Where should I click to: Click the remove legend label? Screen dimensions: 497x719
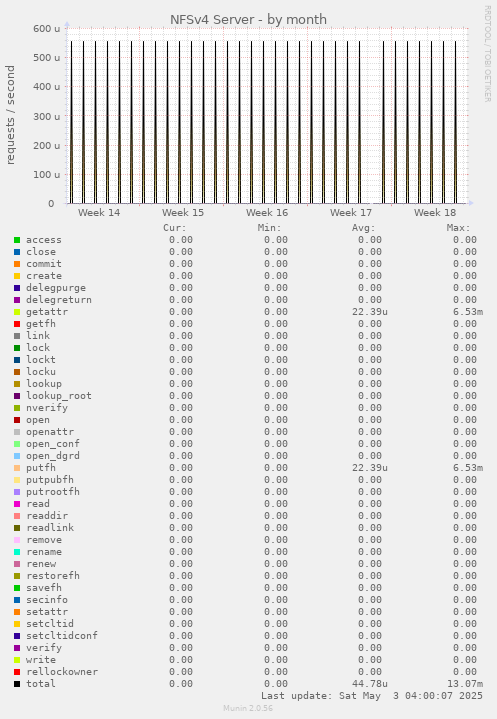[x=44, y=540]
